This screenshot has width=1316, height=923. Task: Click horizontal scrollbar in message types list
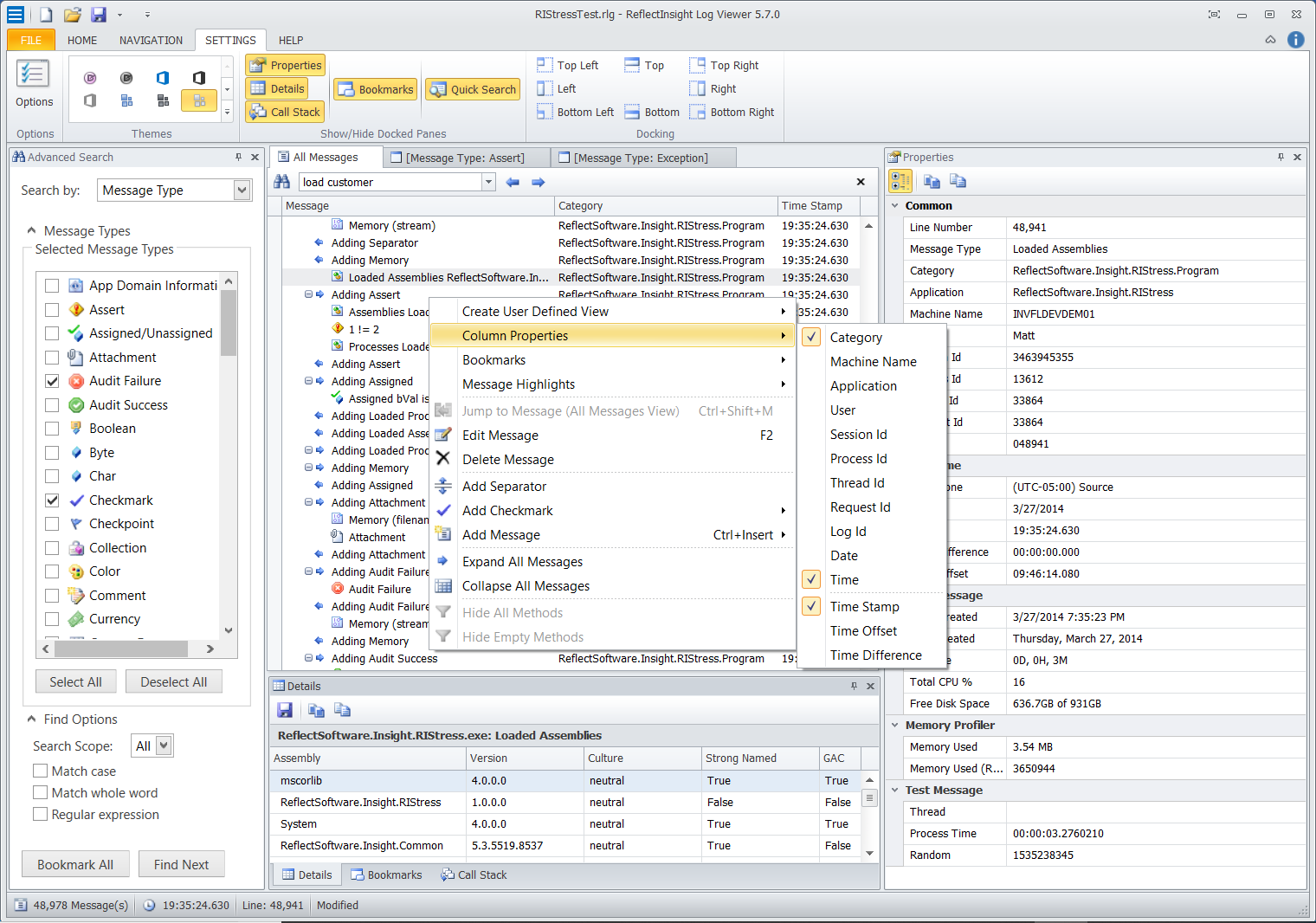[121, 649]
